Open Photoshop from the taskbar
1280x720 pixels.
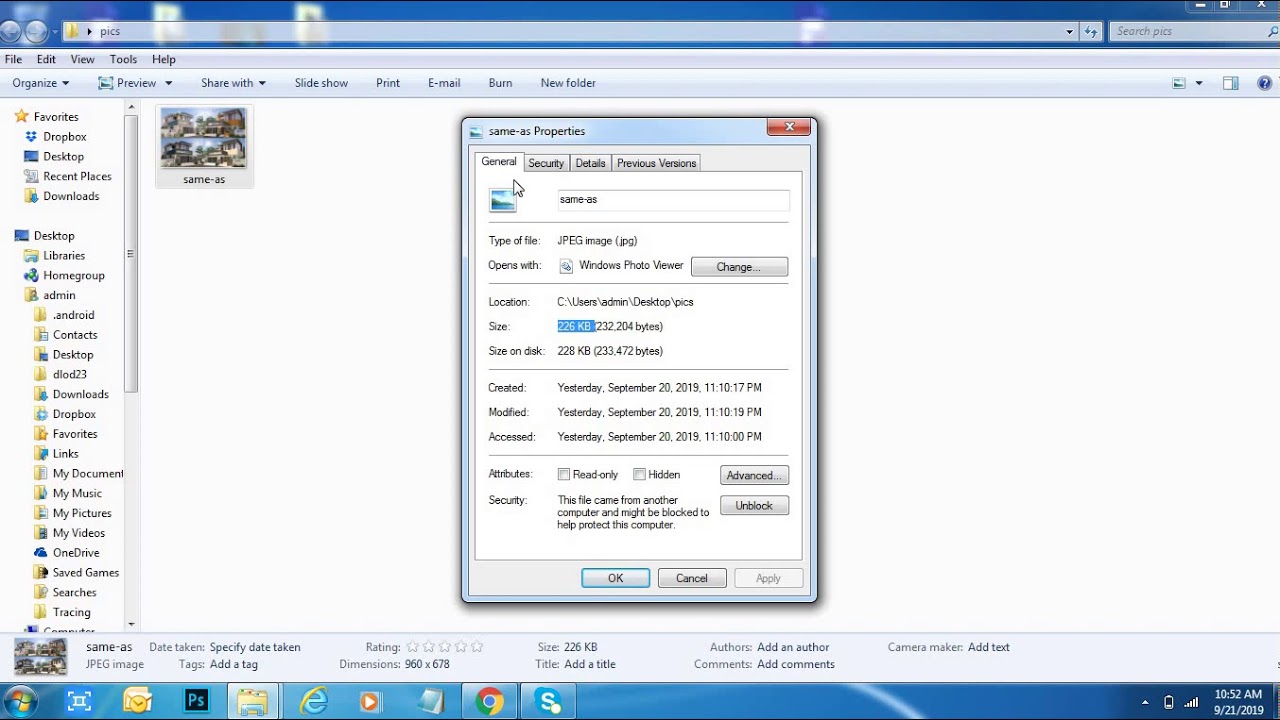196,701
